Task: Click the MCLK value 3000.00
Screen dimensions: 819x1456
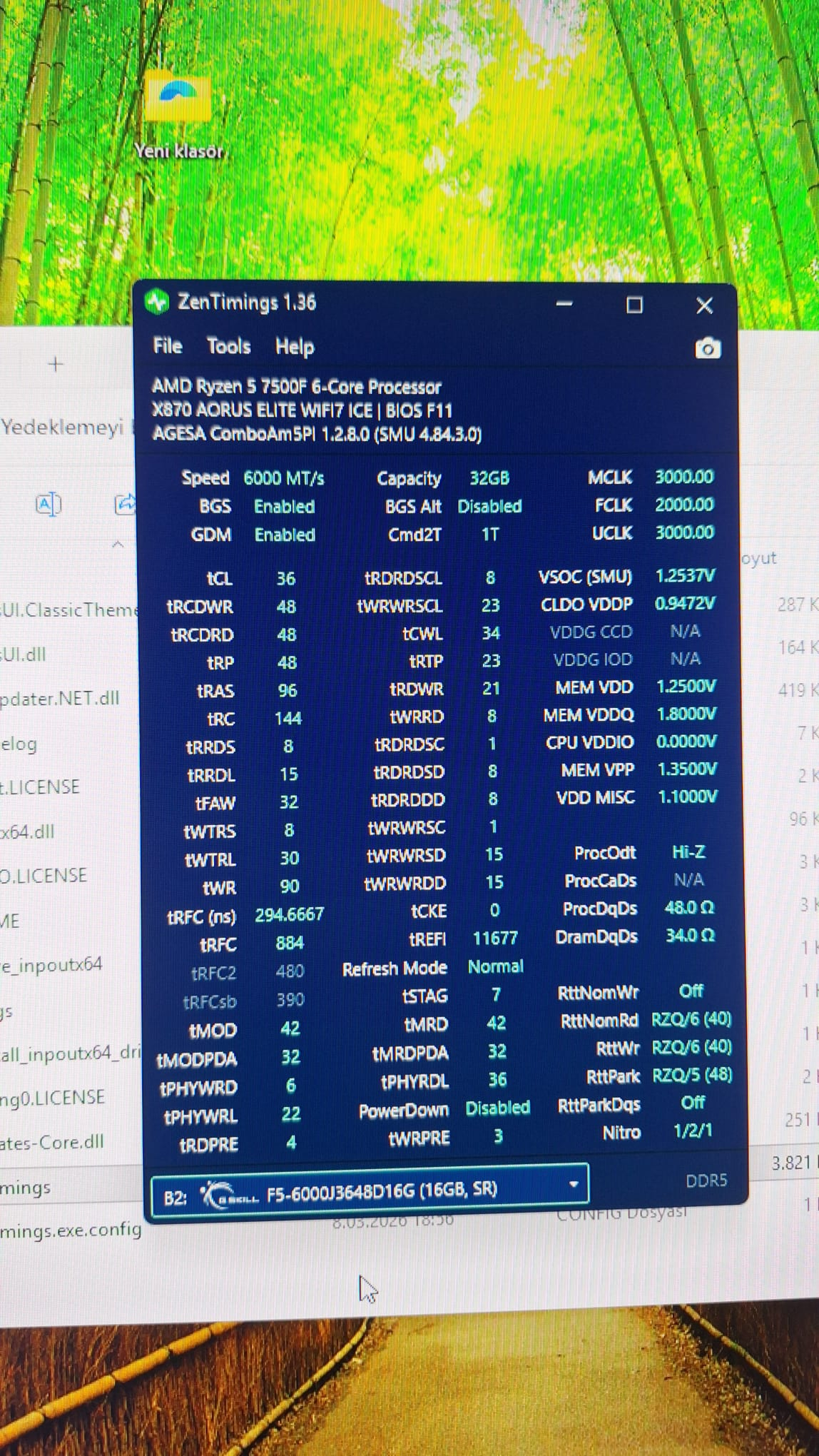Action: [684, 476]
